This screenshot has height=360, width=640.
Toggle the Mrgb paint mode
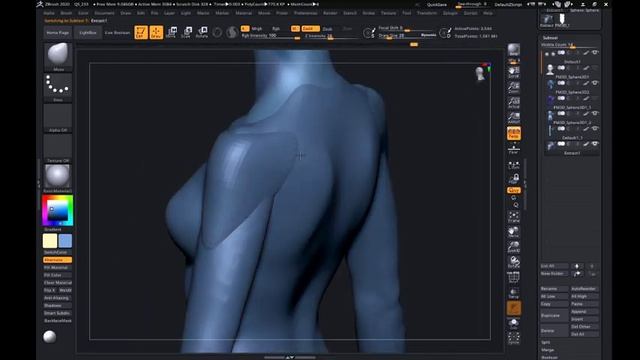[x=257, y=29]
